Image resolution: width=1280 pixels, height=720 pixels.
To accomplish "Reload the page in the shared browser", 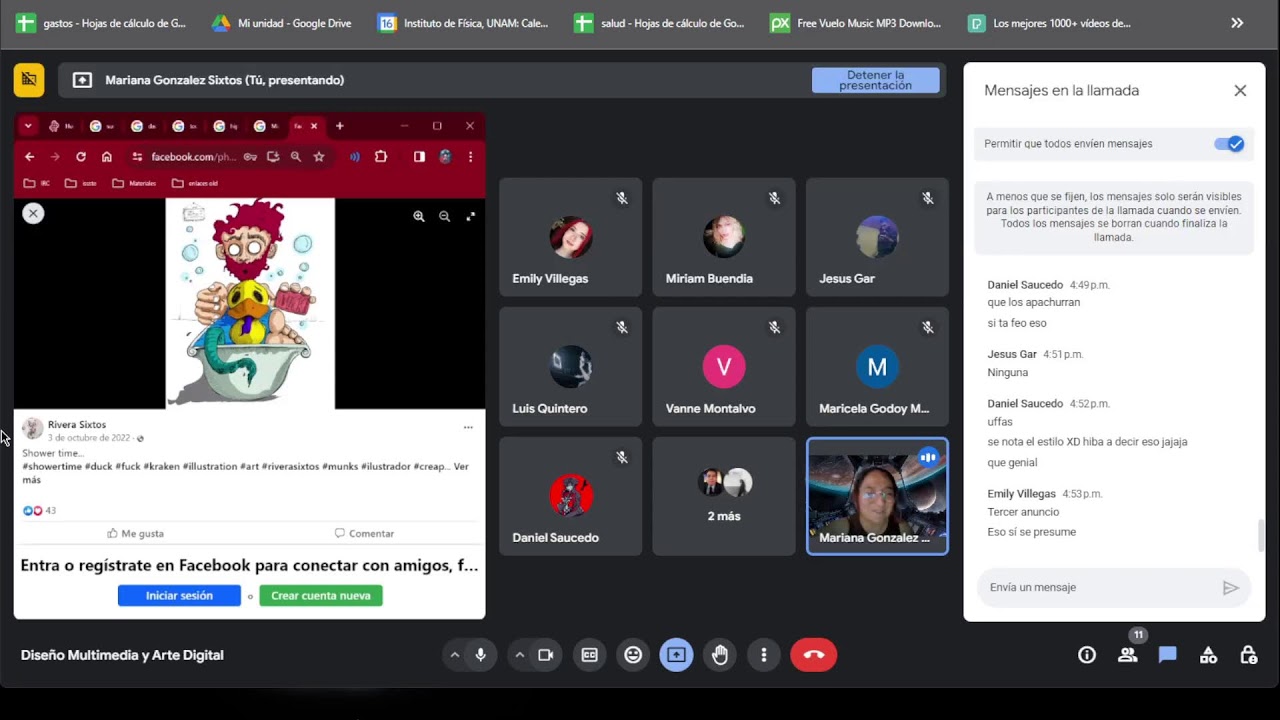I will [81, 157].
